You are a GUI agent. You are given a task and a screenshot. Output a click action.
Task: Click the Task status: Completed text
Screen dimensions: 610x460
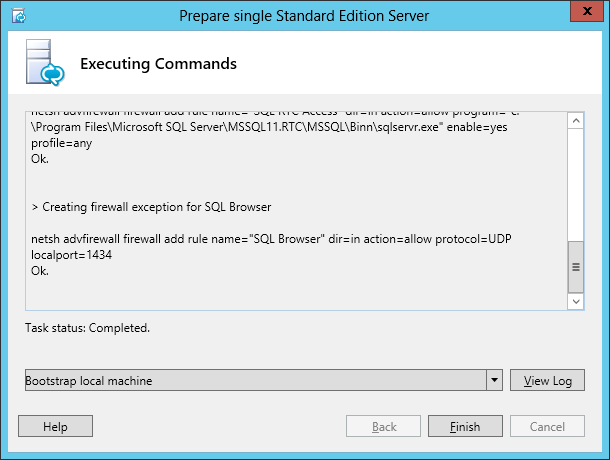tap(88, 328)
